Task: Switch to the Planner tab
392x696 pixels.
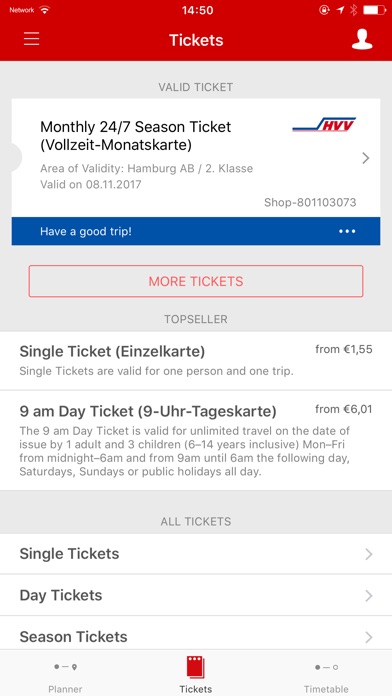Action: pos(65,674)
